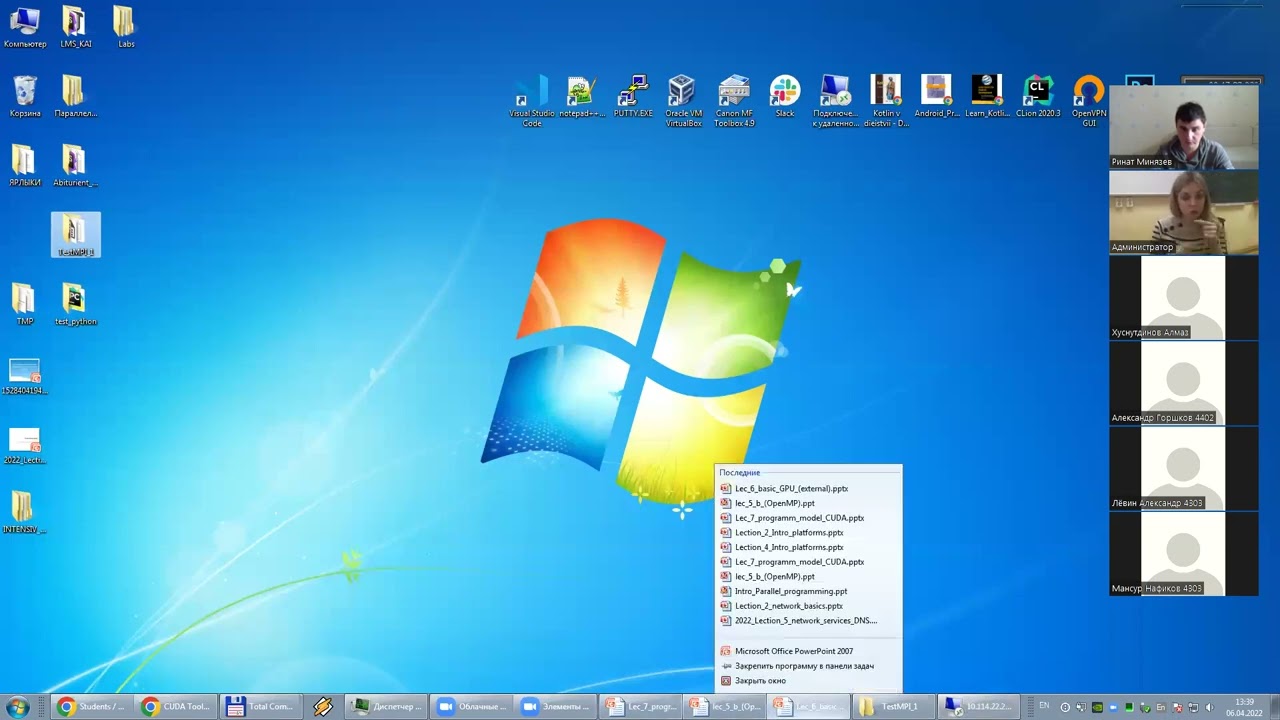Select the Параллел... folder icon

tap(75, 97)
